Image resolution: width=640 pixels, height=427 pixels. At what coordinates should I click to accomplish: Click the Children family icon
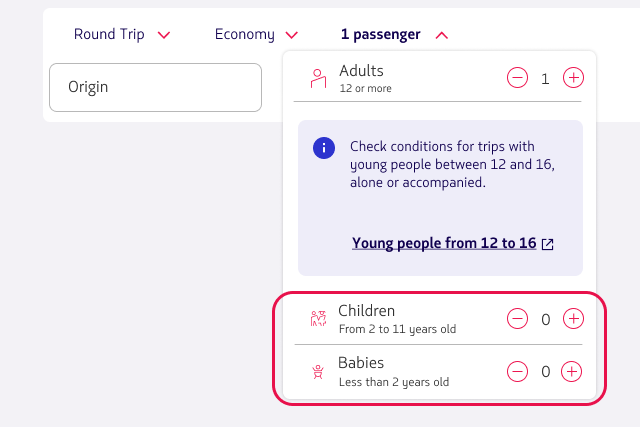pyautogui.click(x=318, y=318)
